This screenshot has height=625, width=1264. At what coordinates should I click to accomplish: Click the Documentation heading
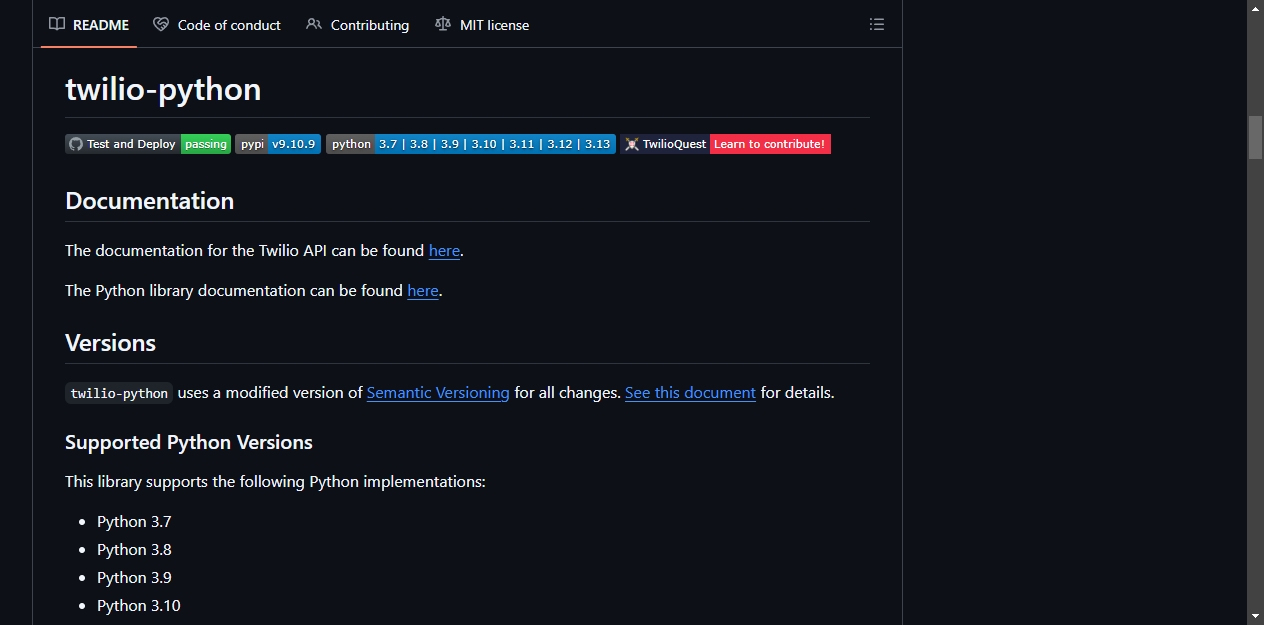[150, 201]
